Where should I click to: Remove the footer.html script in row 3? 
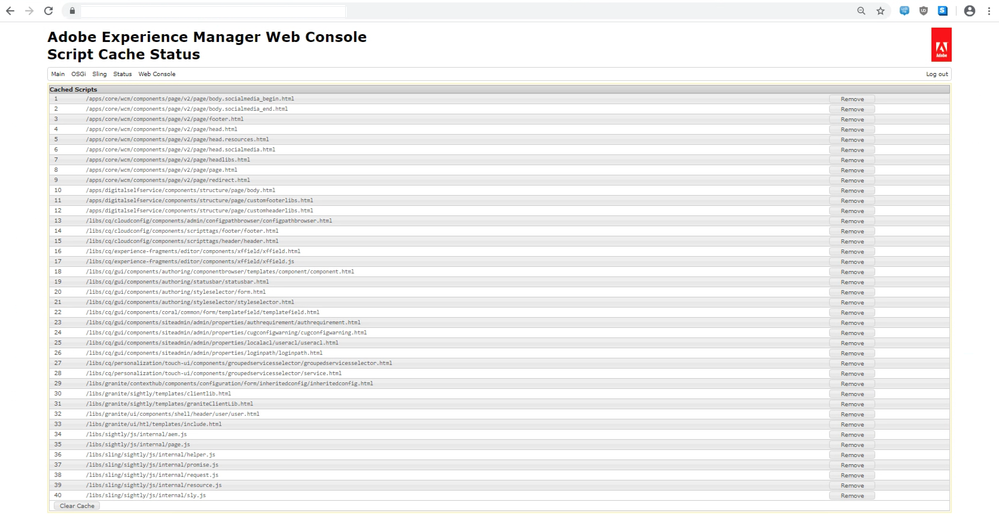tap(852, 119)
